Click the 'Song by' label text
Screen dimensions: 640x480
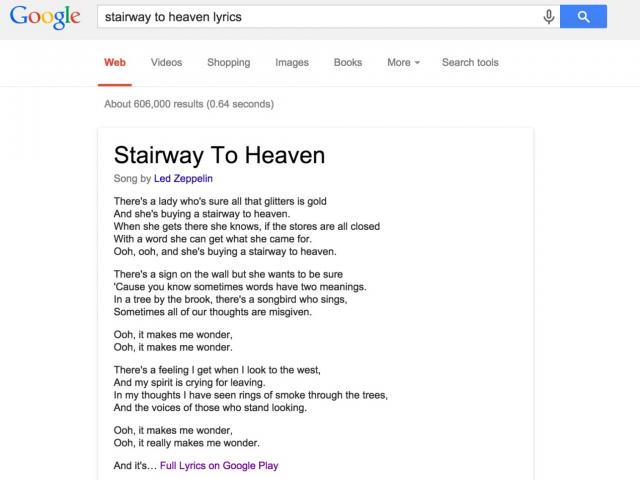point(132,178)
